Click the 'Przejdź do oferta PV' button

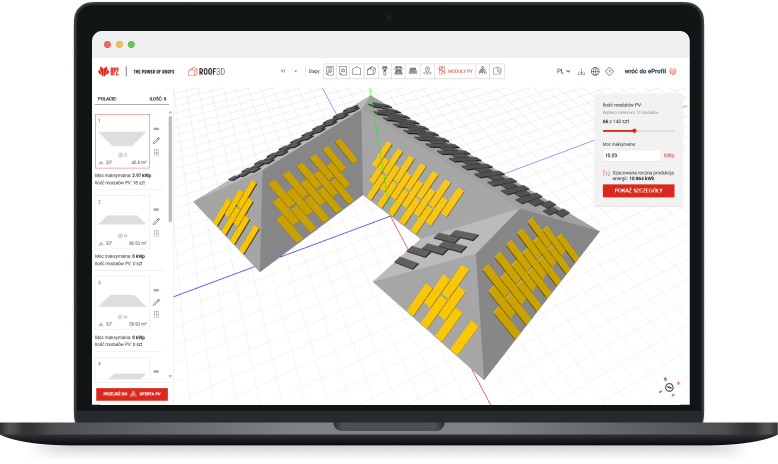(132, 394)
